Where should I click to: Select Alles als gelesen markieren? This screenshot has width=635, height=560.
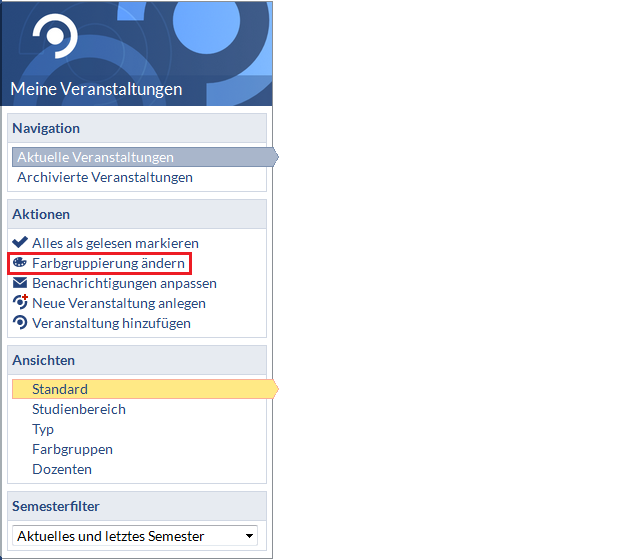[115, 243]
